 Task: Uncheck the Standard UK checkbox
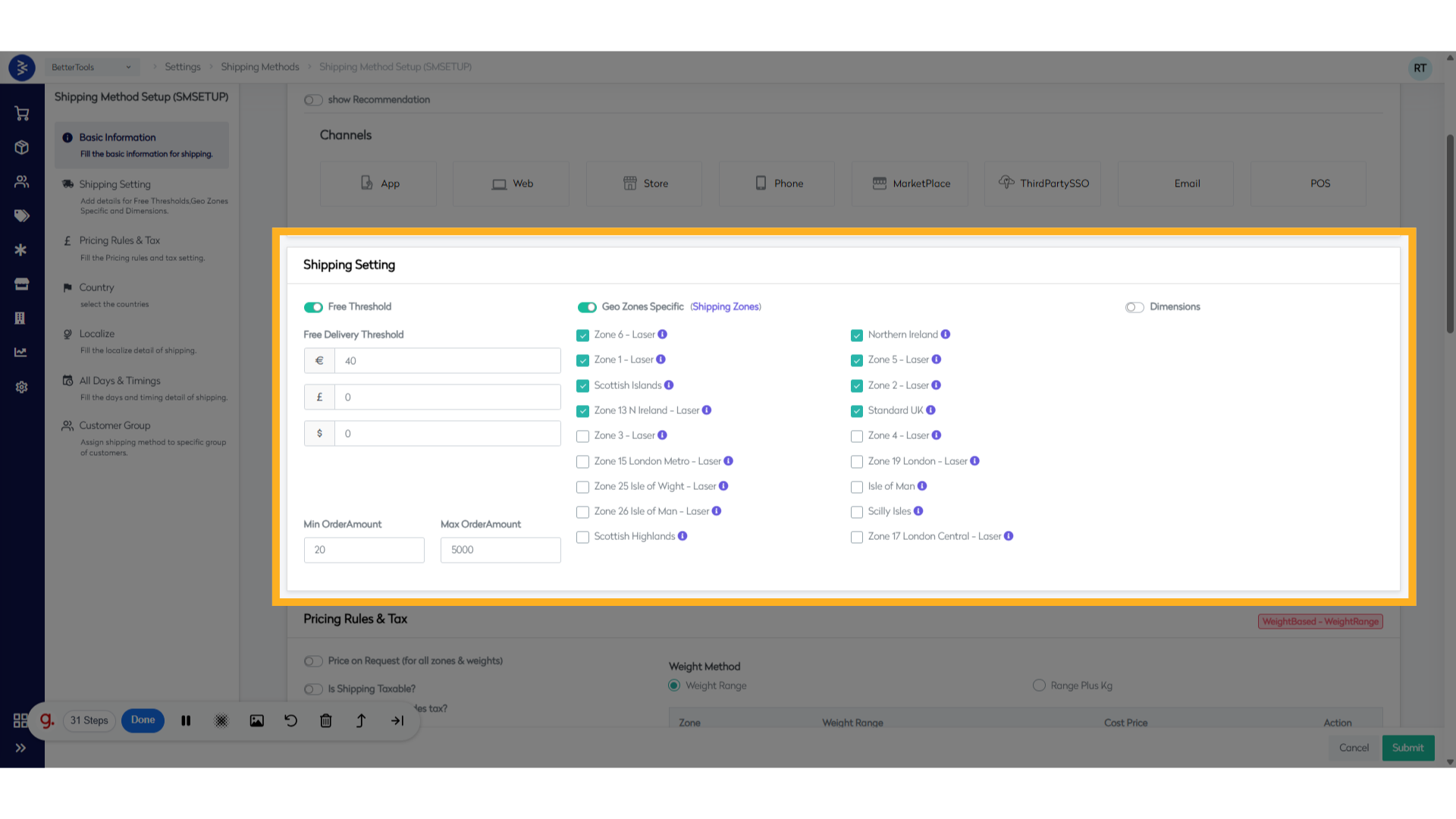[x=857, y=411]
